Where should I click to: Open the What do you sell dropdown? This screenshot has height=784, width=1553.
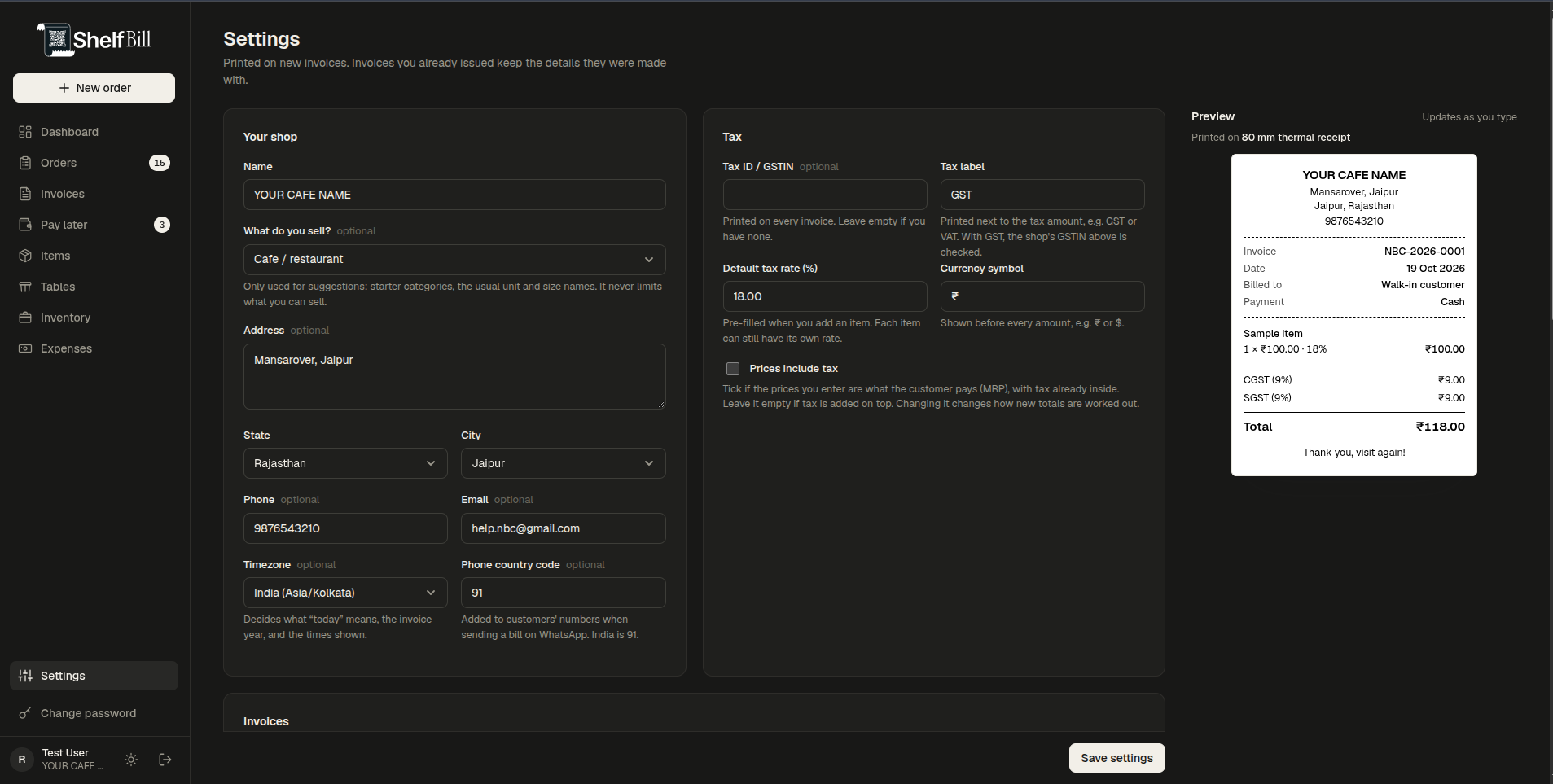[x=454, y=260]
